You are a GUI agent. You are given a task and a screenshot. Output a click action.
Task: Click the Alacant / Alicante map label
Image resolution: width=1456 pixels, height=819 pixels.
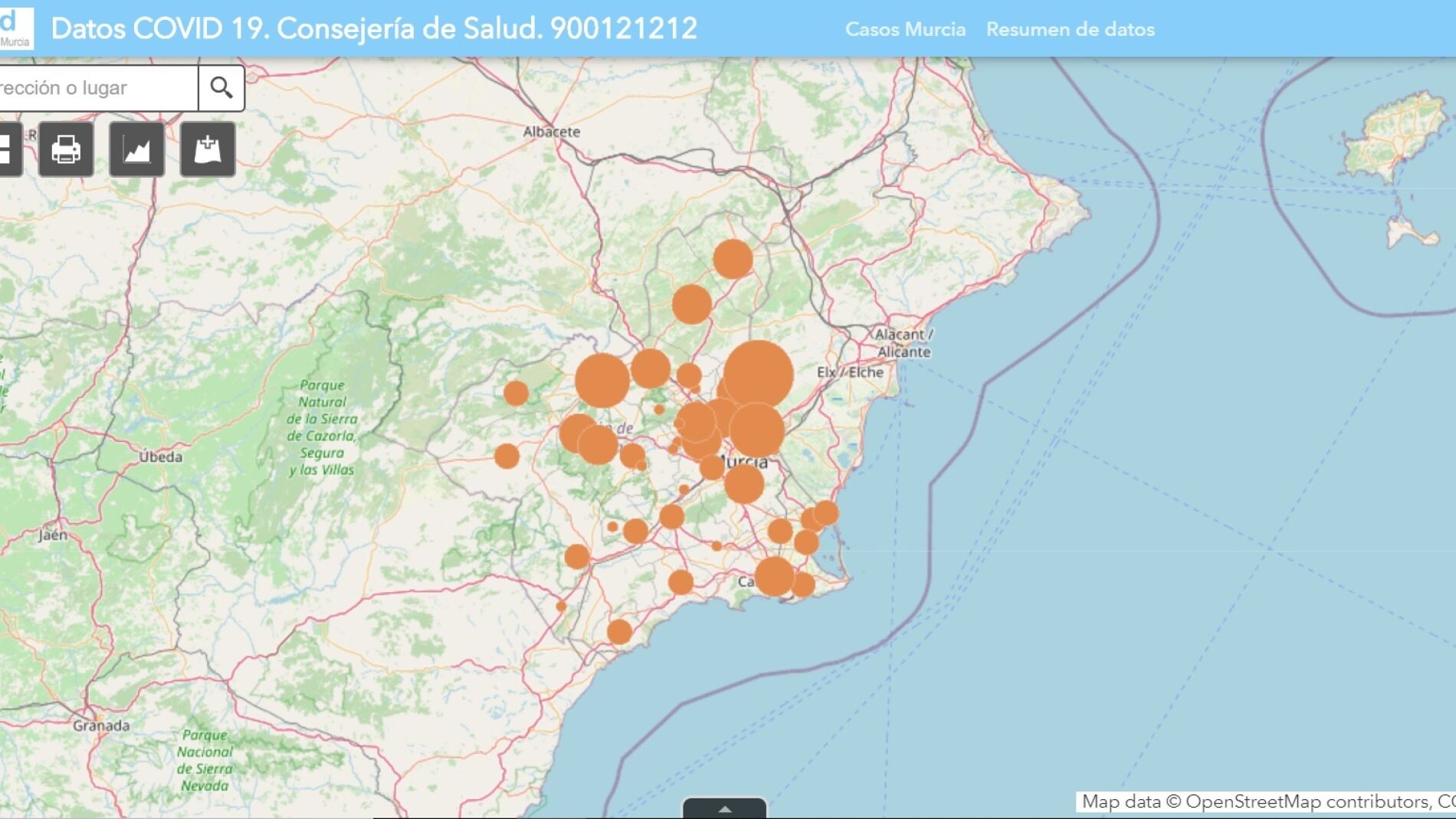click(903, 343)
